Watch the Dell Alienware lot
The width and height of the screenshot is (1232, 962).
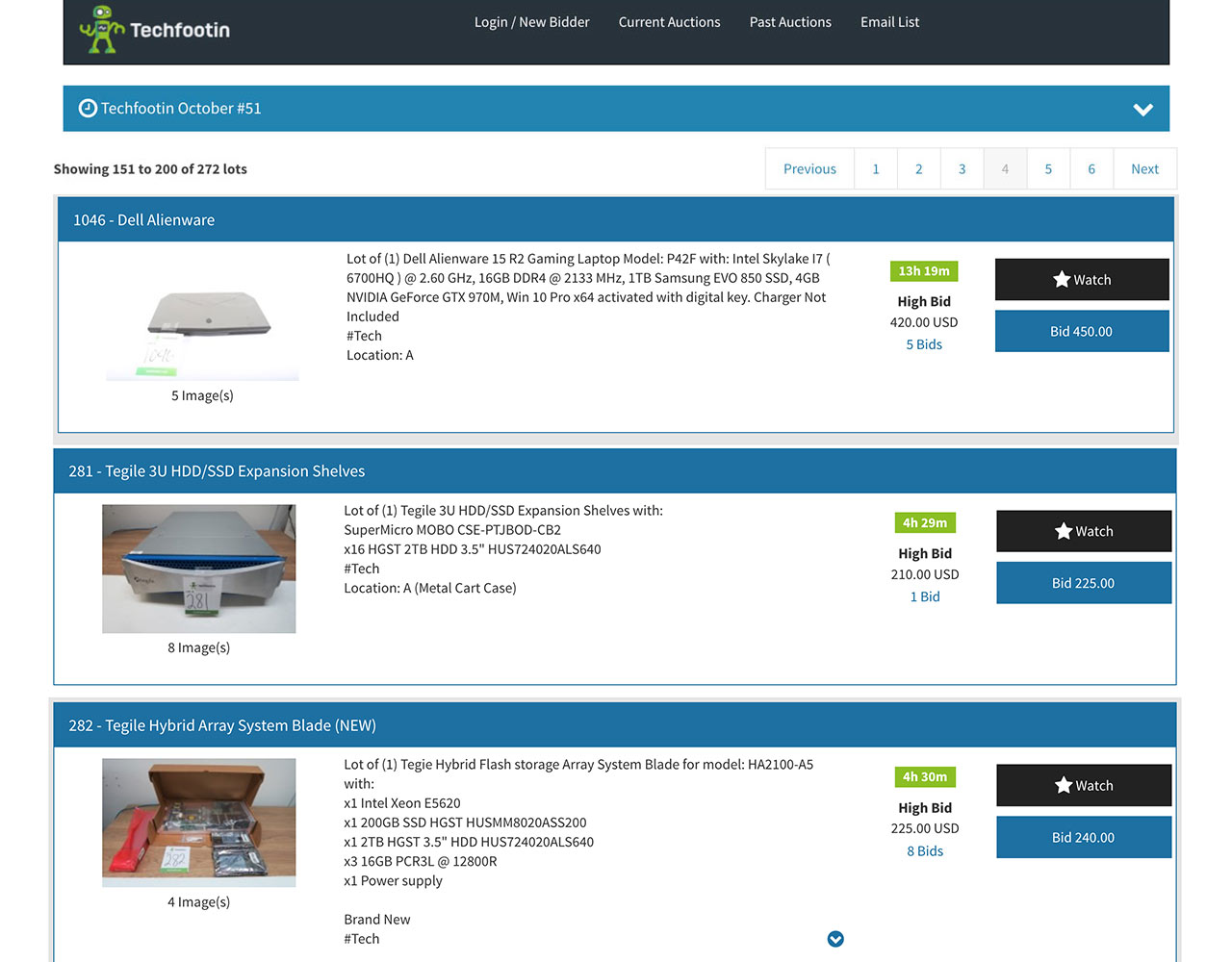click(1082, 280)
